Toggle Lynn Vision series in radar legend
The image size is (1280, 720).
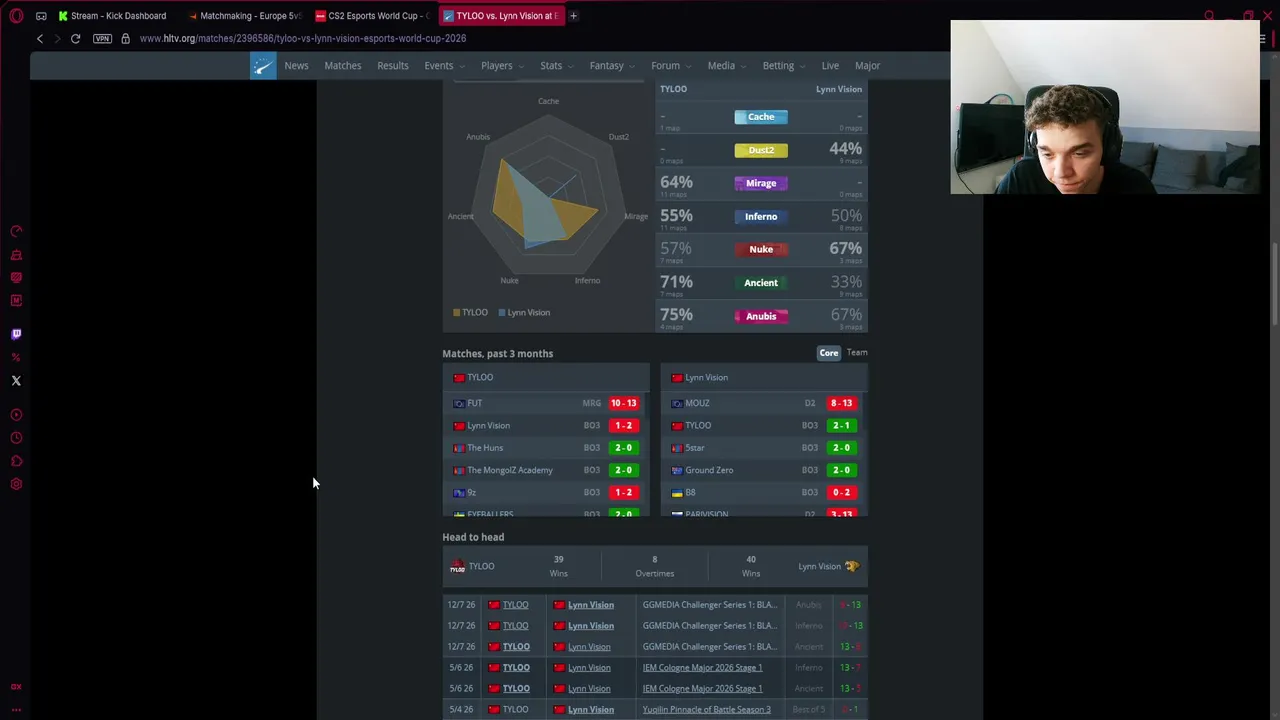click(524, 312)
